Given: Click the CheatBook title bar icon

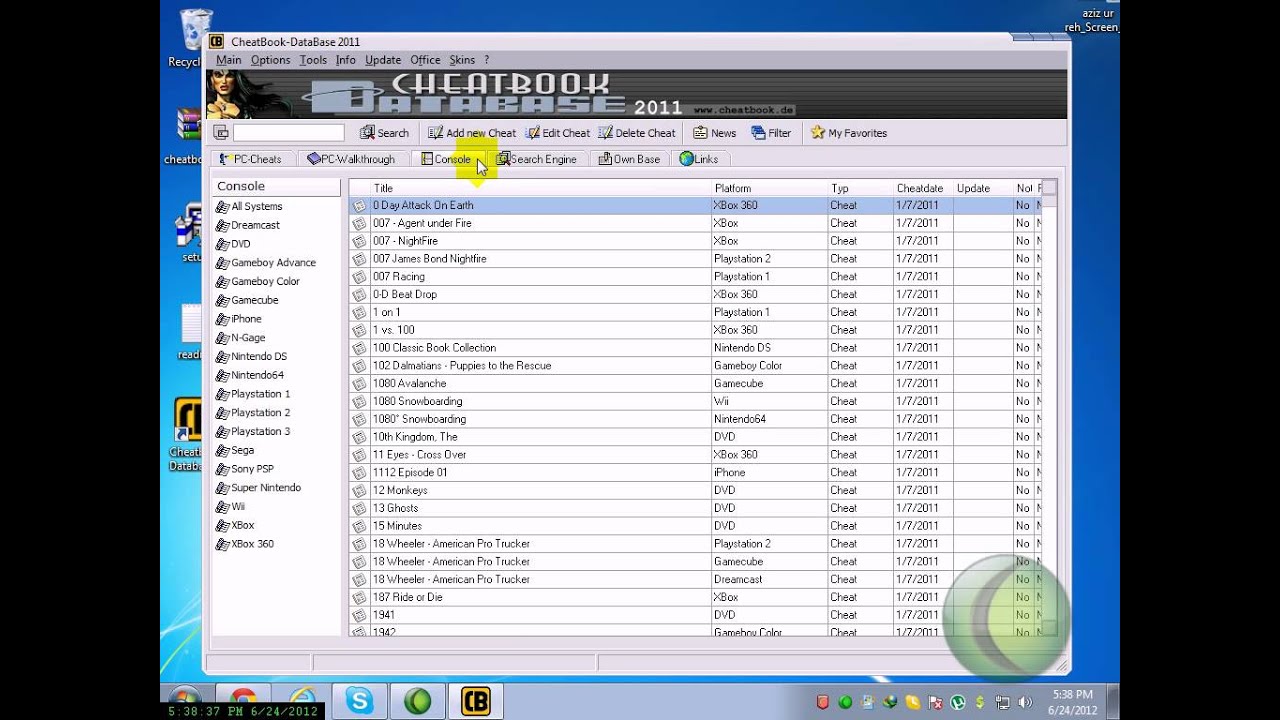Looking at the screenshot, I should [x=216, y=41].
